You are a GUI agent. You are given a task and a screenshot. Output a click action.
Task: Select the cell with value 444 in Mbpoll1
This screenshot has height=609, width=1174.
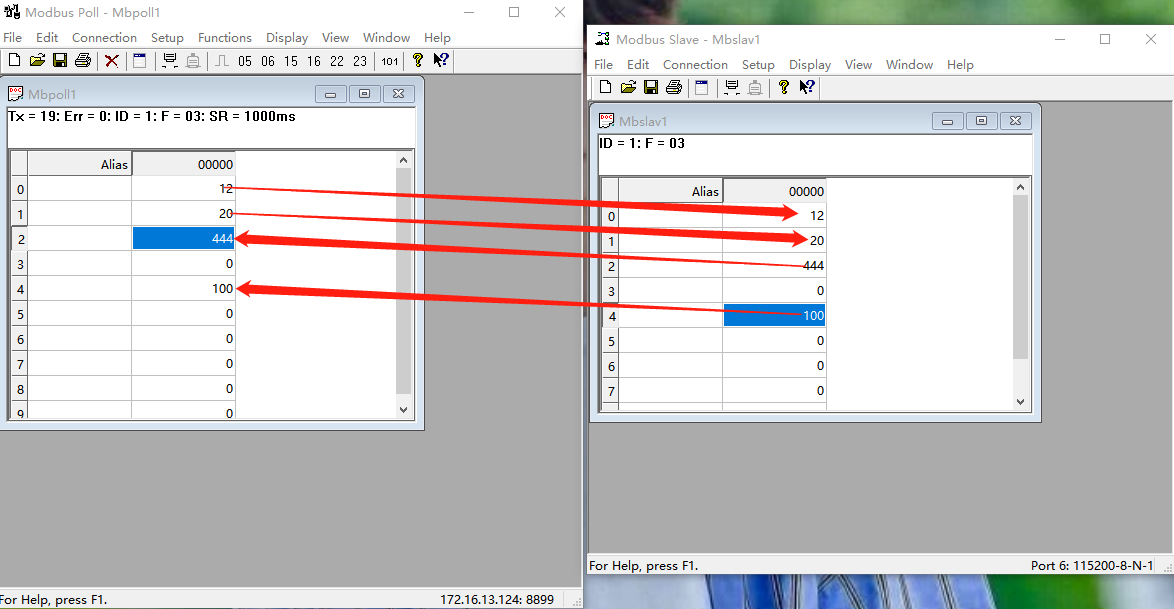point(183,239)
